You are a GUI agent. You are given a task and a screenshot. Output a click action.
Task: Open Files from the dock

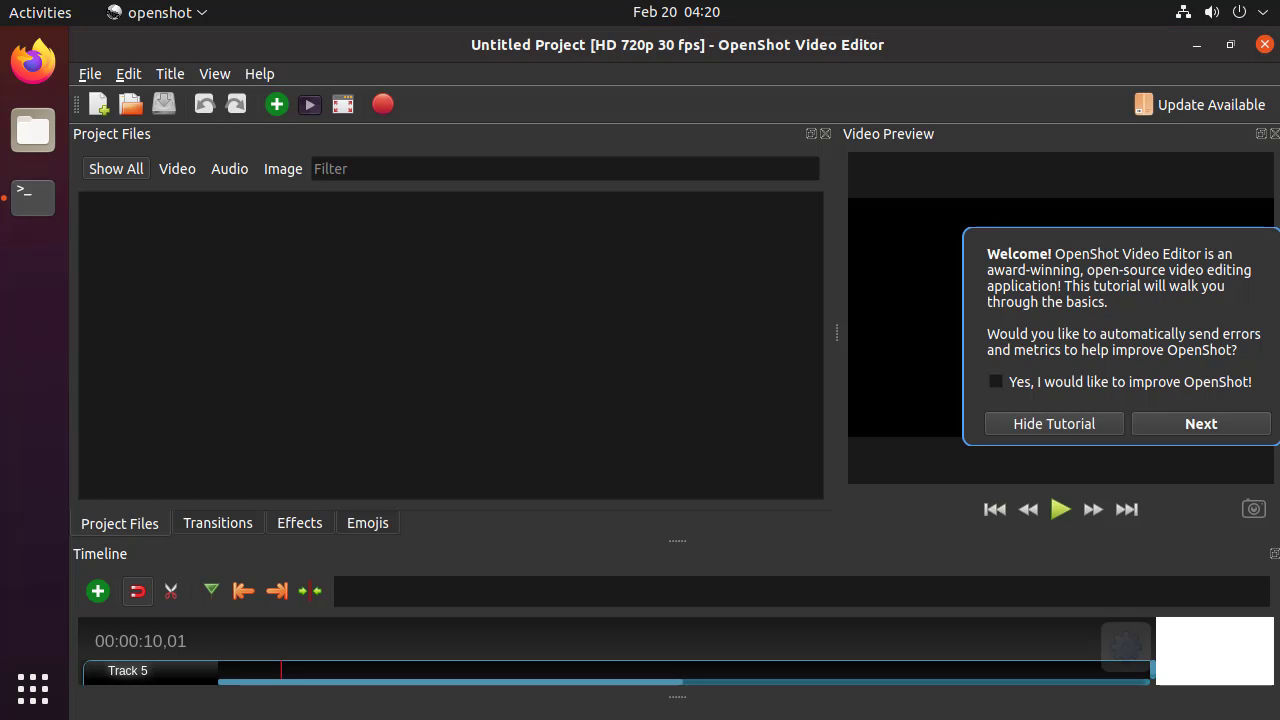(33, 130)
